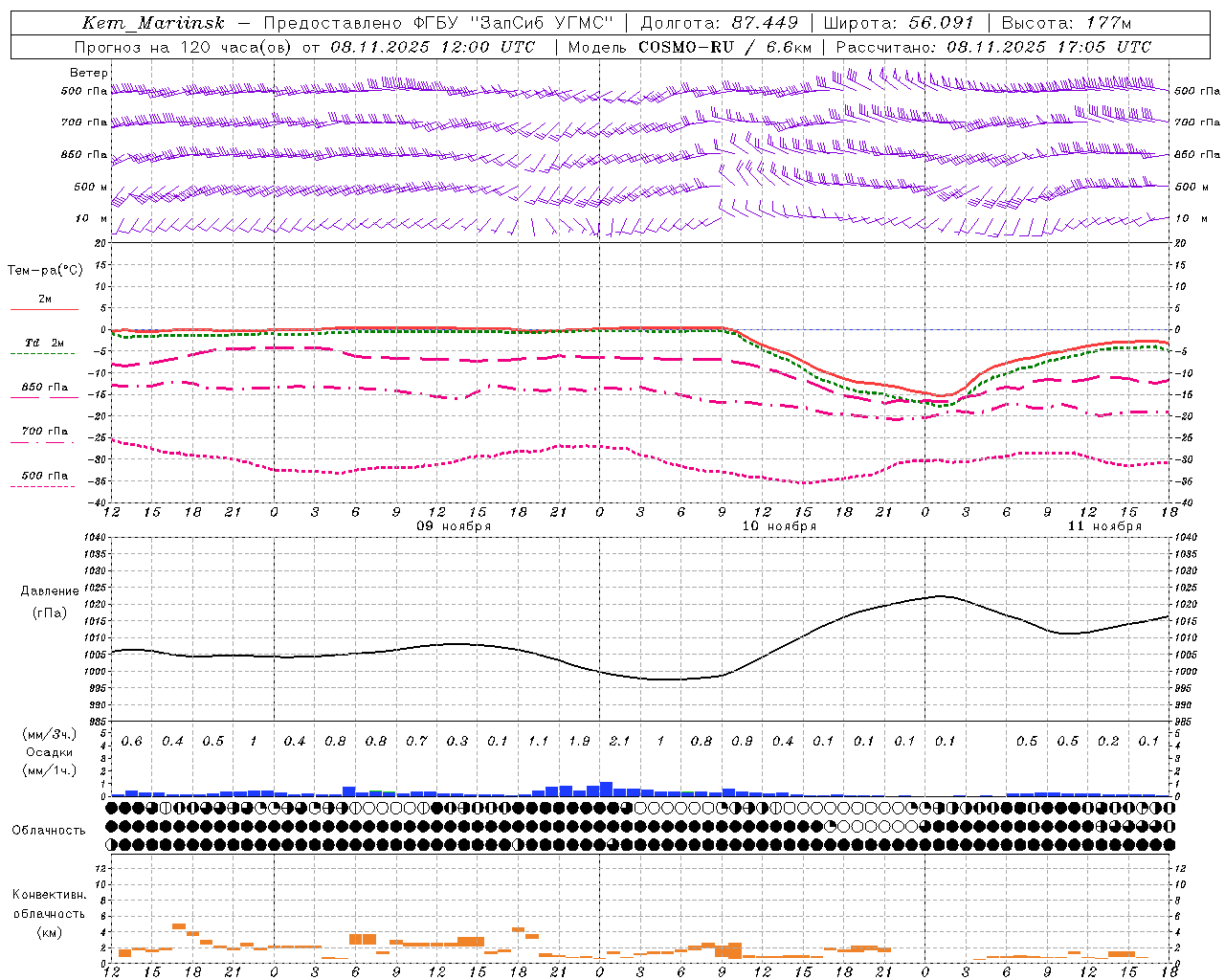Screen dimensions: 1225x980
Task: Click the dotted pink 500 гПа legend line sample
Action: pos(43,486)
